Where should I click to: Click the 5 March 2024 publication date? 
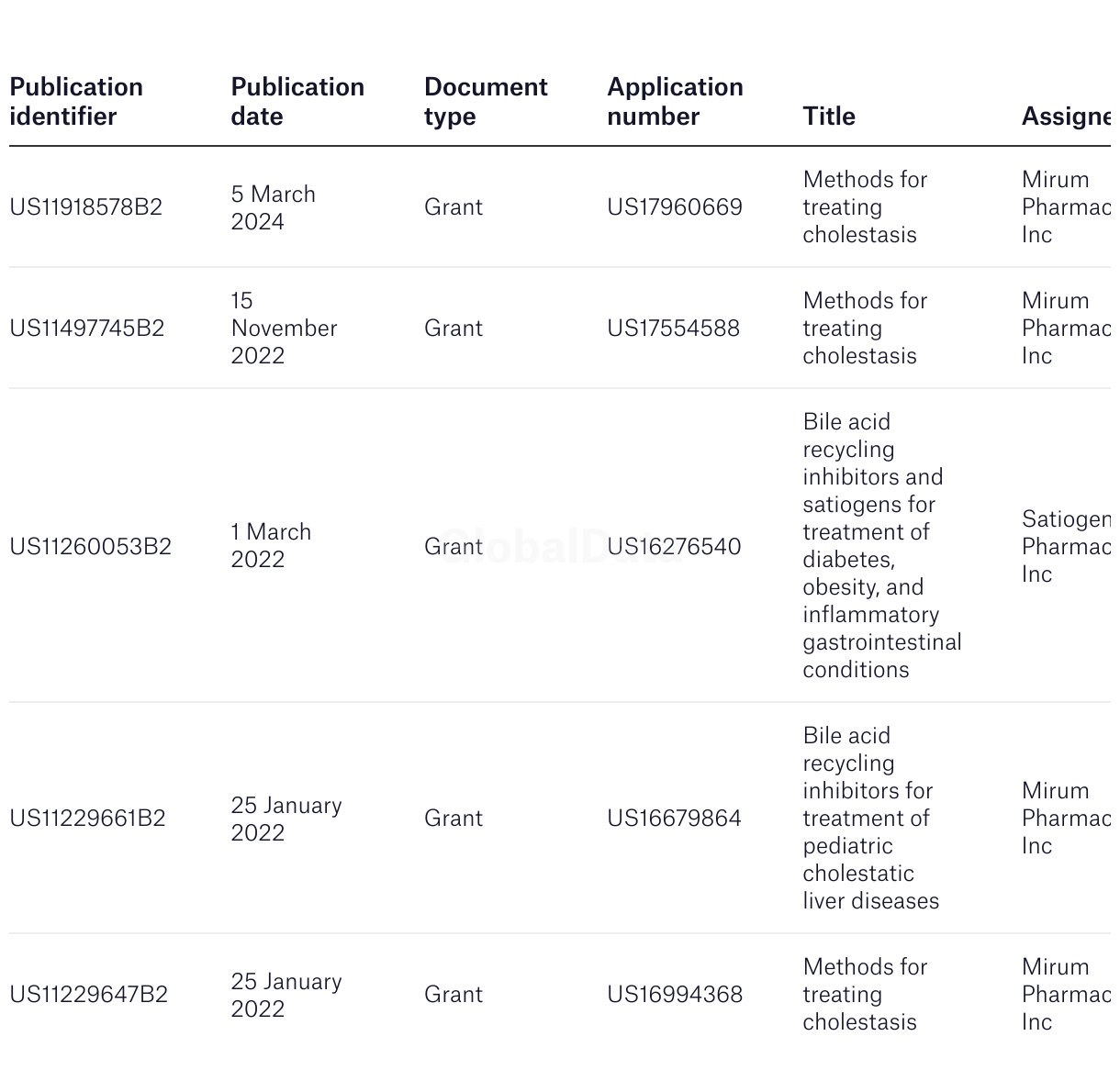274,208
